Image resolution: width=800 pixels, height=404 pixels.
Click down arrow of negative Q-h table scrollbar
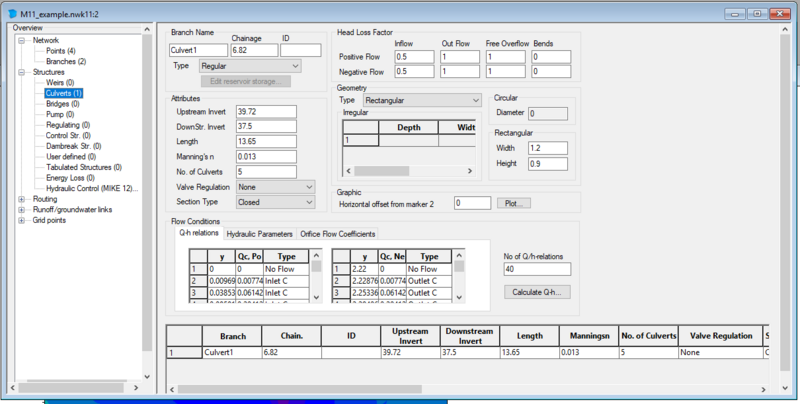pyautogui.click(x=459, y=297)
